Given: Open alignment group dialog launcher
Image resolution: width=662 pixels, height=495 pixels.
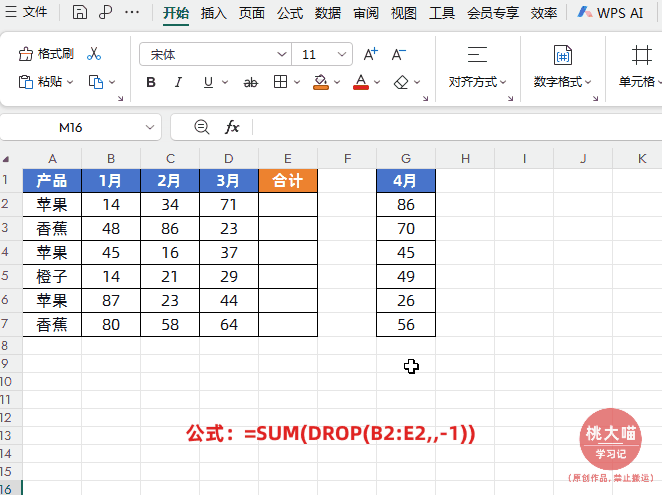Looking at the screenshot, I should pyautogui.click(x=510, y=98).
